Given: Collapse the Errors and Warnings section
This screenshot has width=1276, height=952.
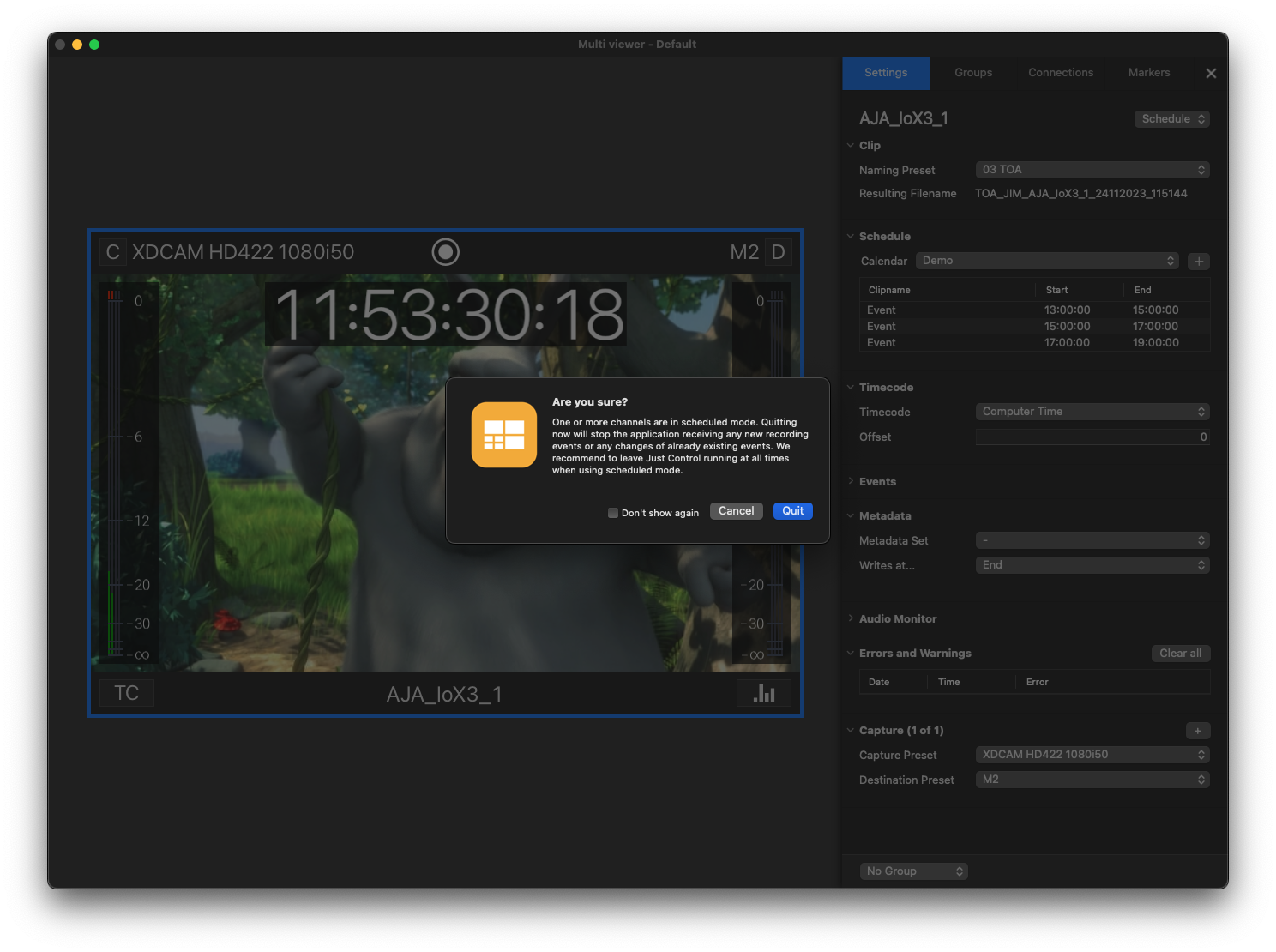Looking at the screenshot, I should pyautogui.click(x=851, y=654).
